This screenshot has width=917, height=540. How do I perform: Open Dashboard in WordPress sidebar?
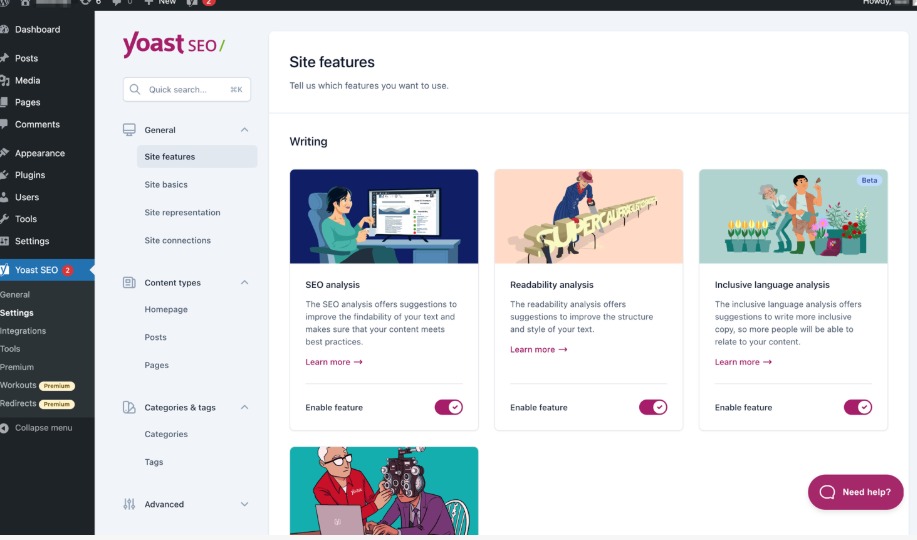point(37,29)
